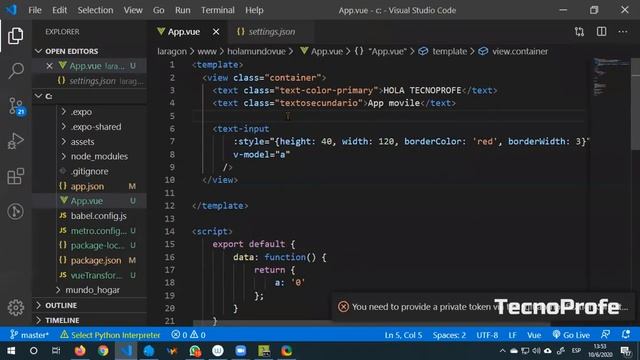This screenshot has width=640, height=360.
Task: Close the App.vue editor tab
Action: (216, 32)
